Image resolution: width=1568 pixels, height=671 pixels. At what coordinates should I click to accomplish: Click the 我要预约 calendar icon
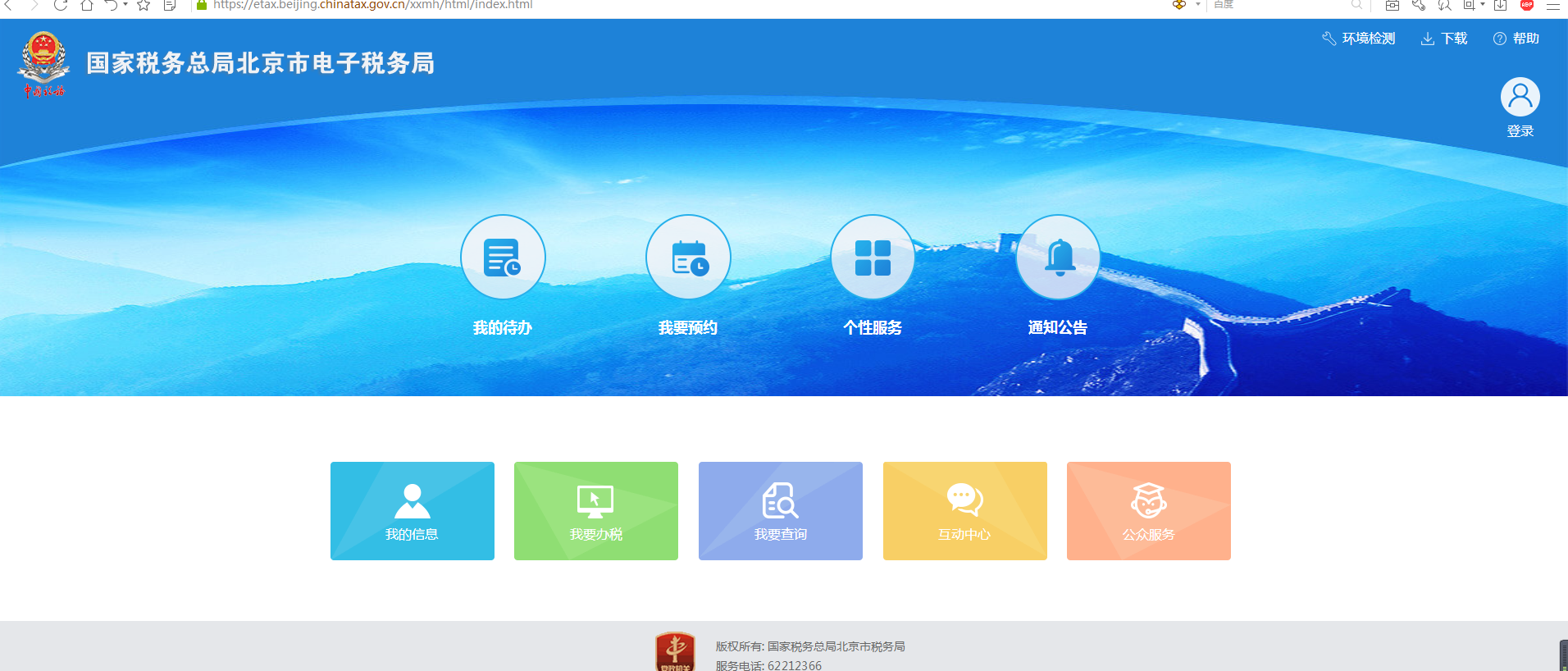[688, 258]
